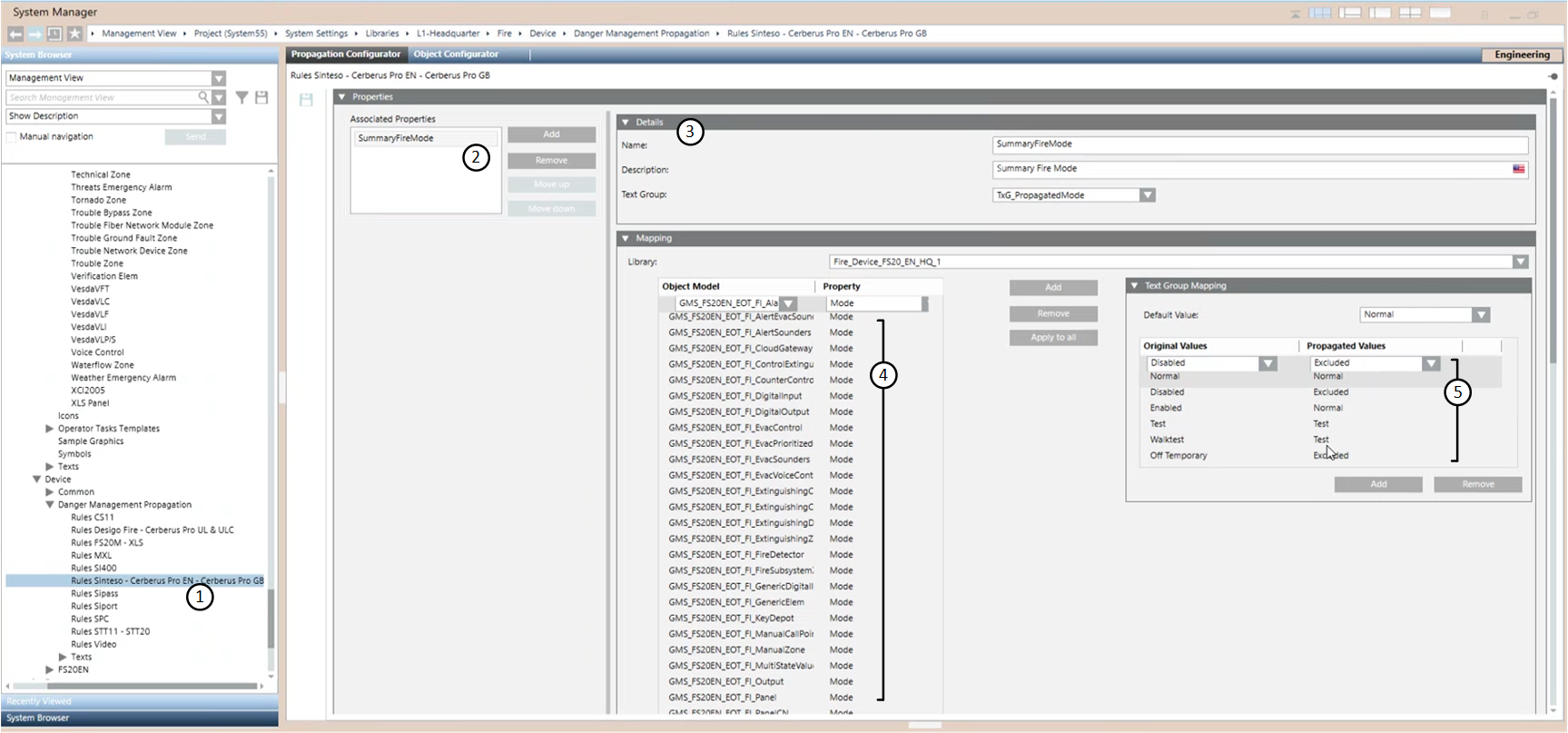
Task: Click the favorites star icon
Action: (74, 34)
